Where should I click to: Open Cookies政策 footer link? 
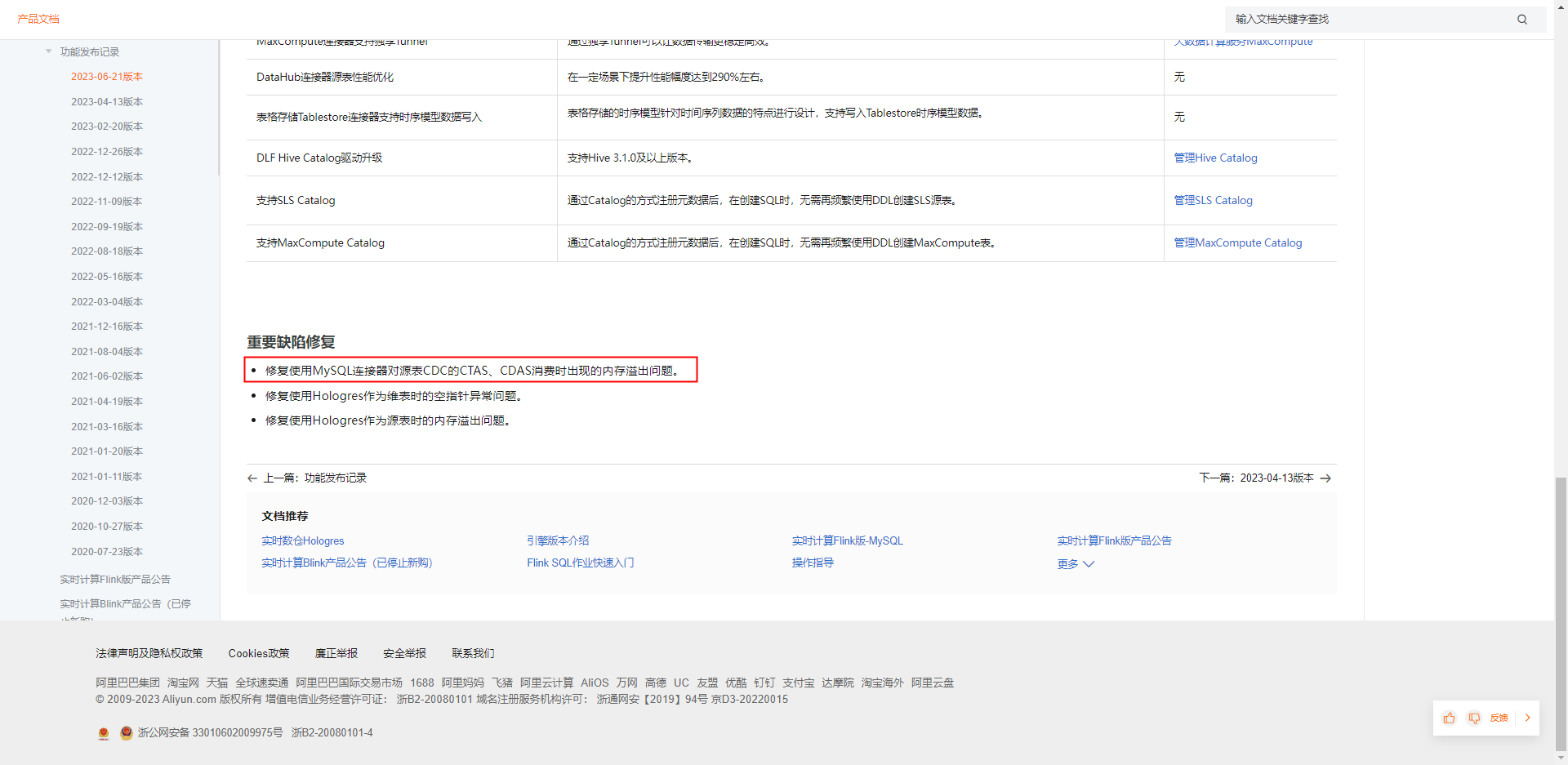[x=259, y=654]
